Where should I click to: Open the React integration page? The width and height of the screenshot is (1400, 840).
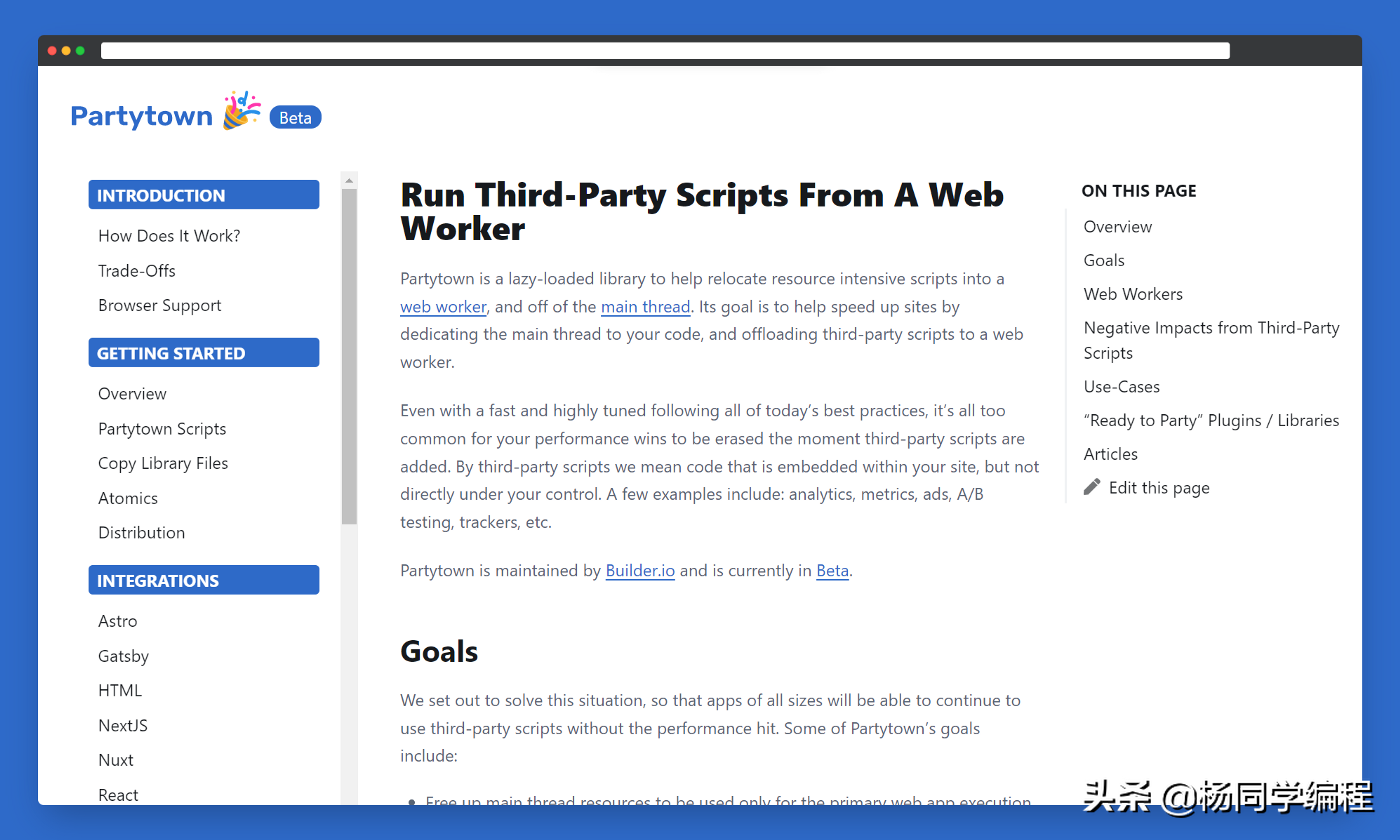[x=118, y=795]
